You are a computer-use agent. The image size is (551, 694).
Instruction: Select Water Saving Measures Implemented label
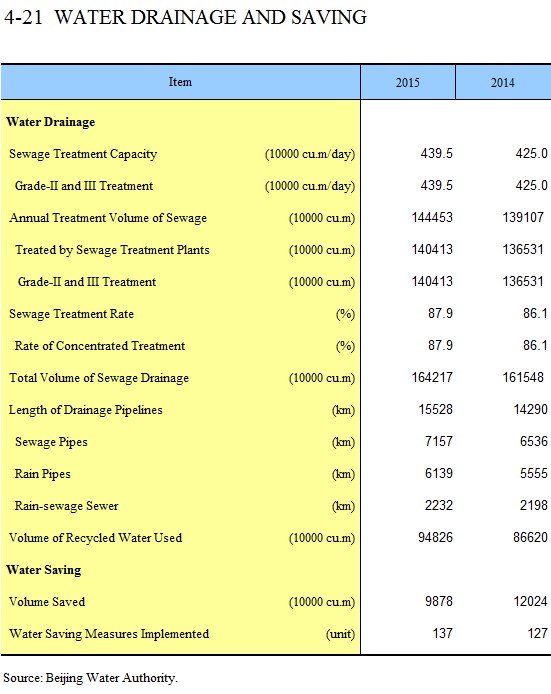click(x=109, y=634)
